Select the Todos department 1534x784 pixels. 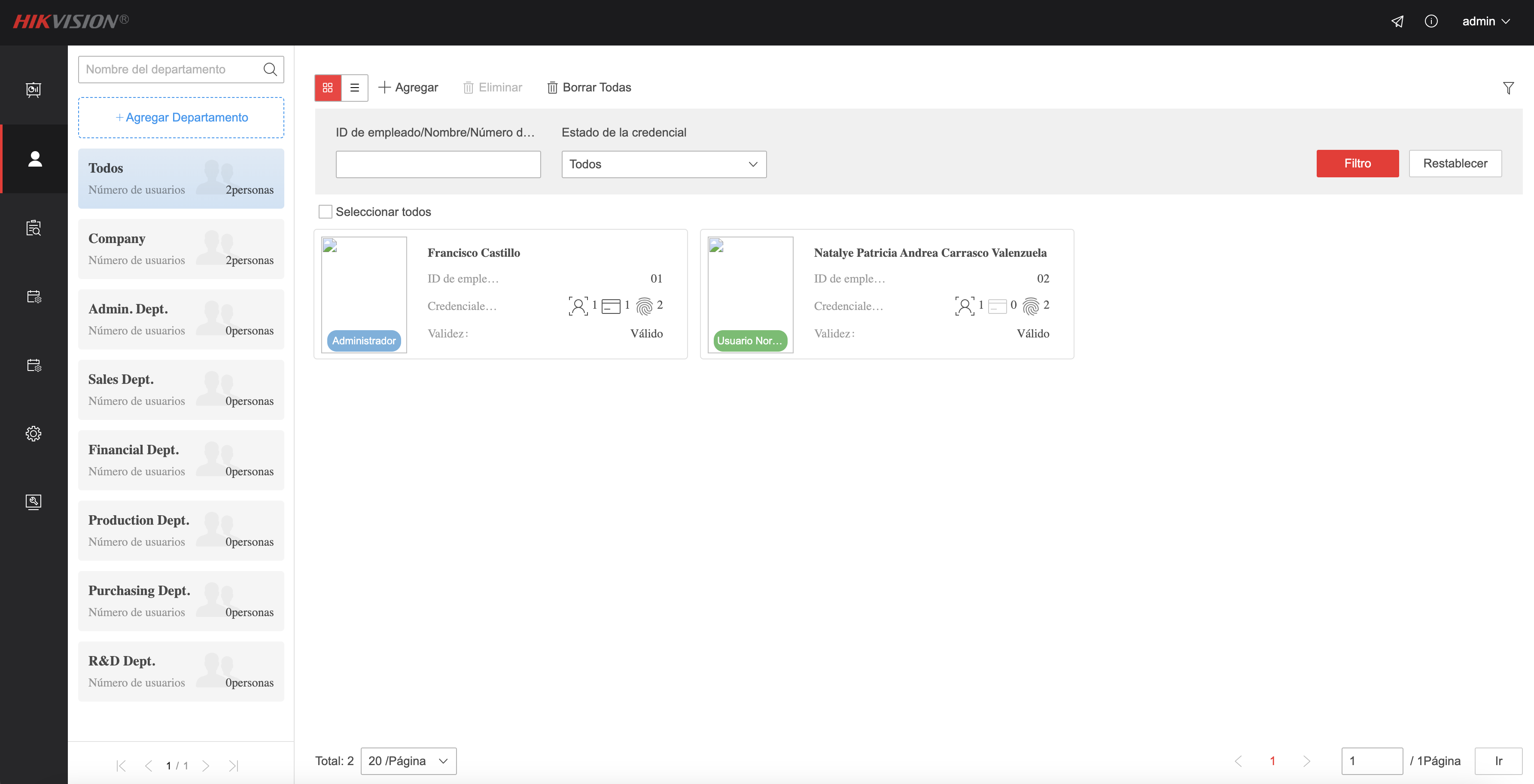(x=181, y=179)
